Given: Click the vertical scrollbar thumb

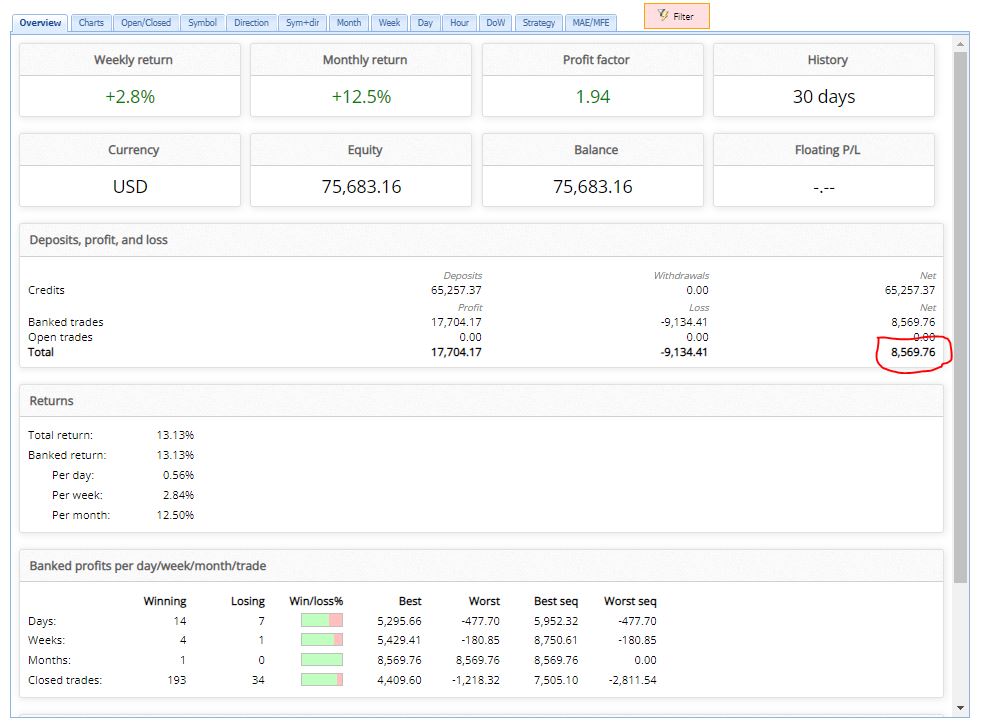Looking at the screenshot, I should coord(960,317).
